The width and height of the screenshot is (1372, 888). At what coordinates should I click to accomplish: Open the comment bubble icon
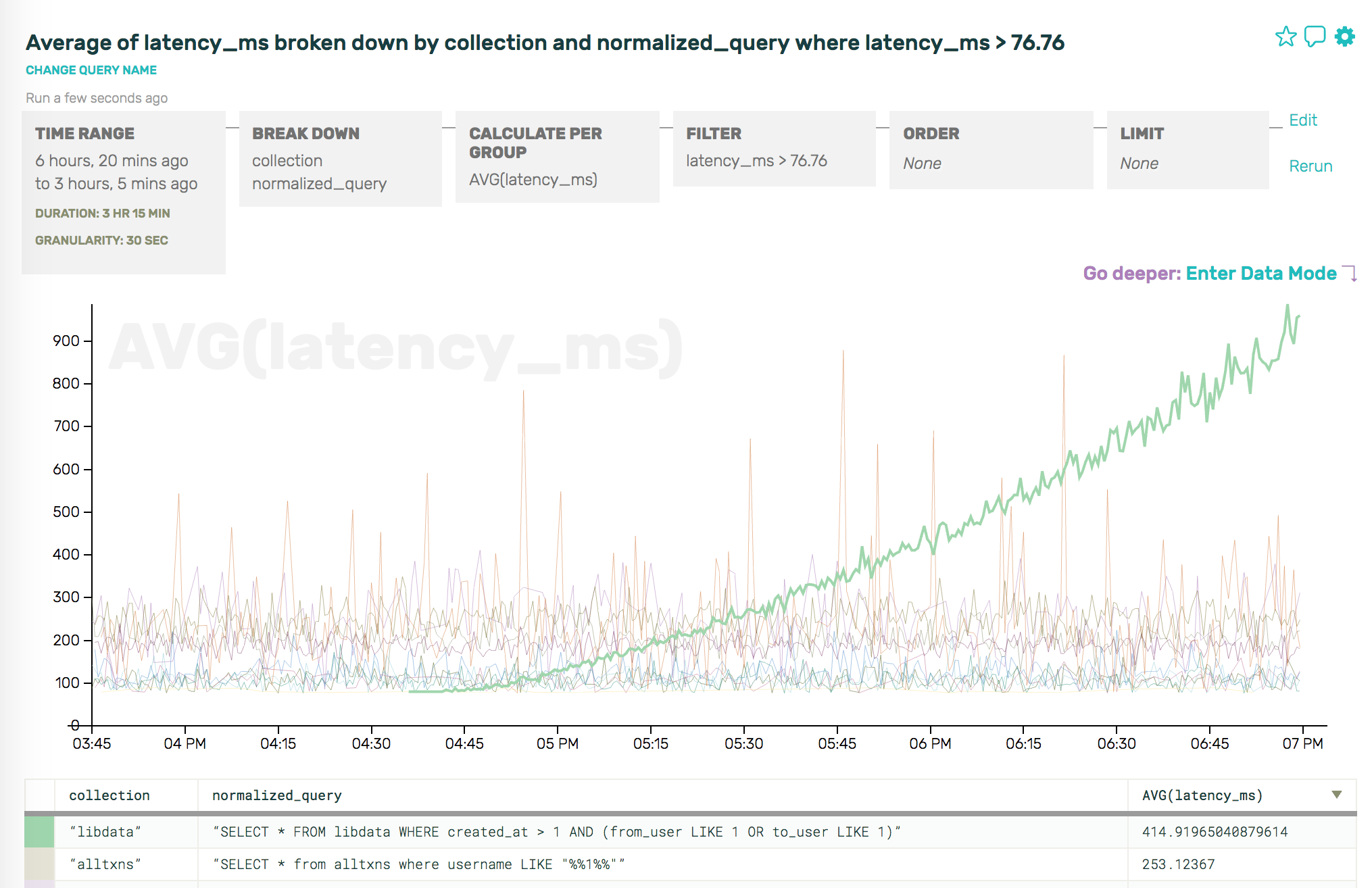coord(1315,36)
